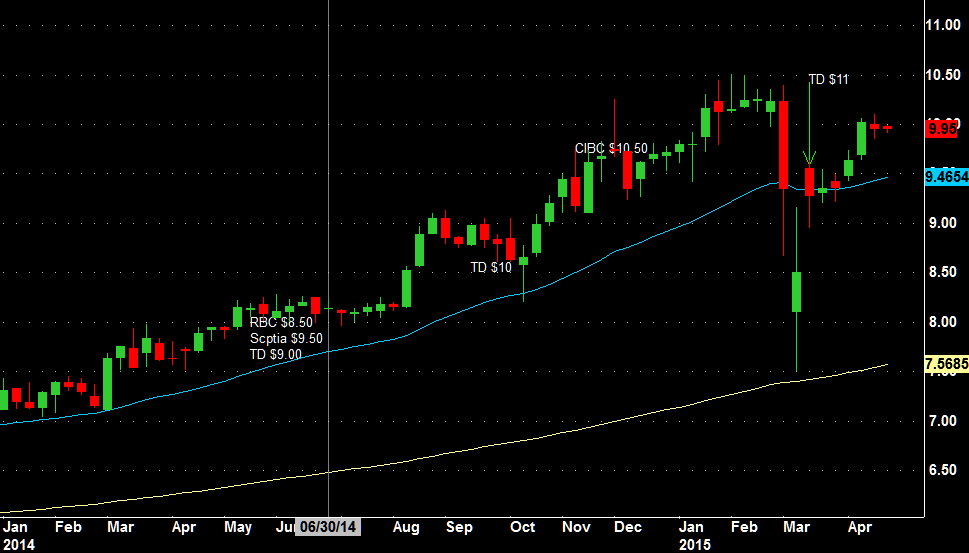Screen dimensions: 969x553
Task: Click the Feb 2014 time axis label
Action: (x=68, y=527)
